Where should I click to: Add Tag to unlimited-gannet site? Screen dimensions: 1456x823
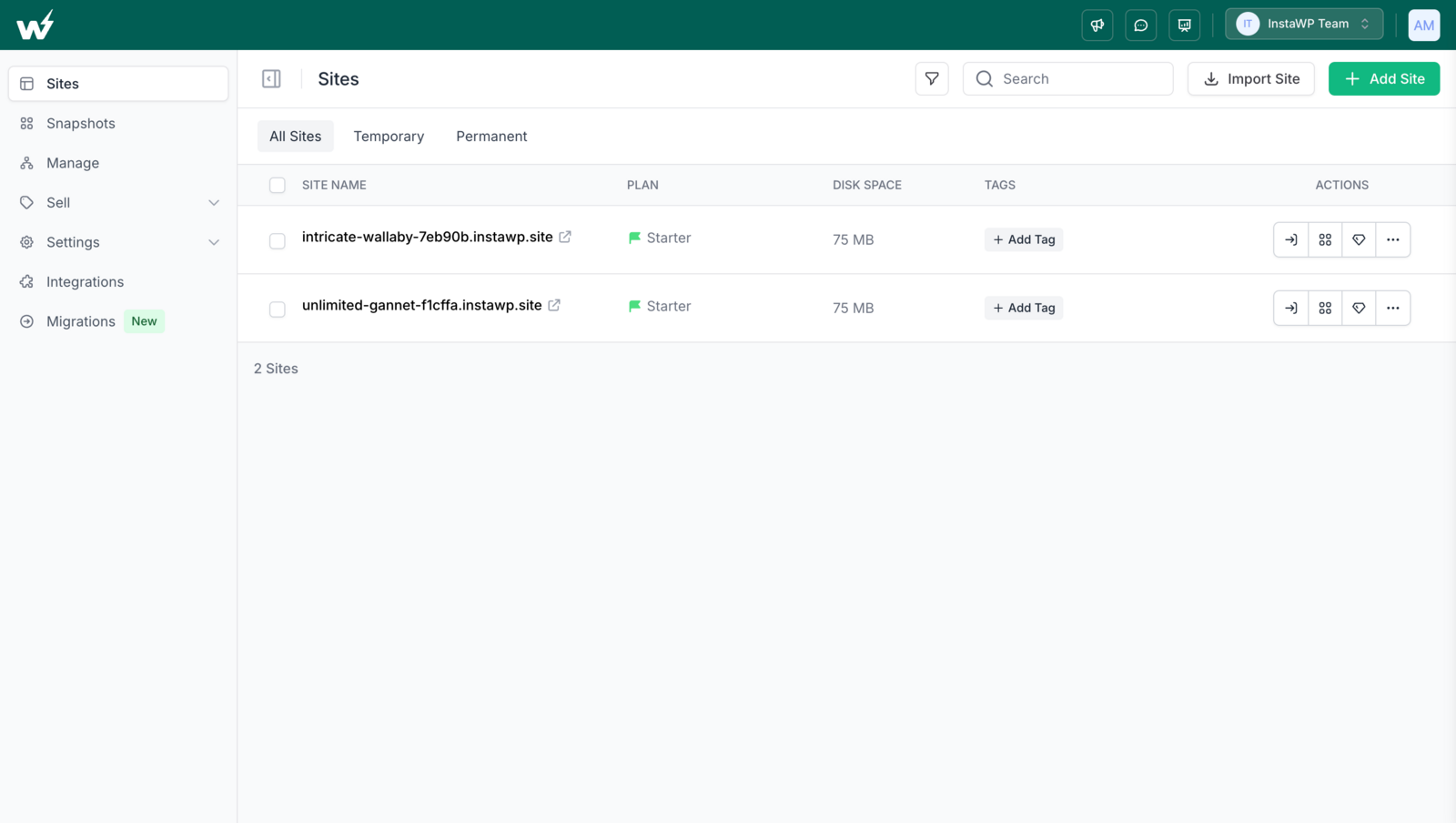coord(1024,308)
